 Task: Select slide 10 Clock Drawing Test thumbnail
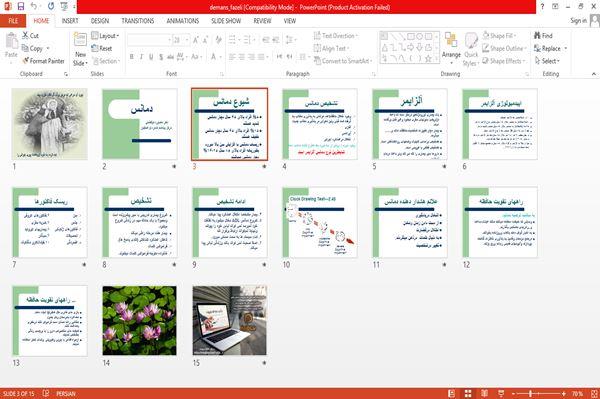[320, 222]
